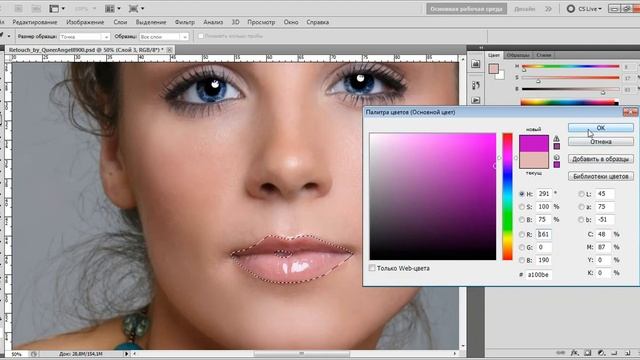Switch to the 'Стили' styles tab
640x360 pixels.
tap(543, 55)
